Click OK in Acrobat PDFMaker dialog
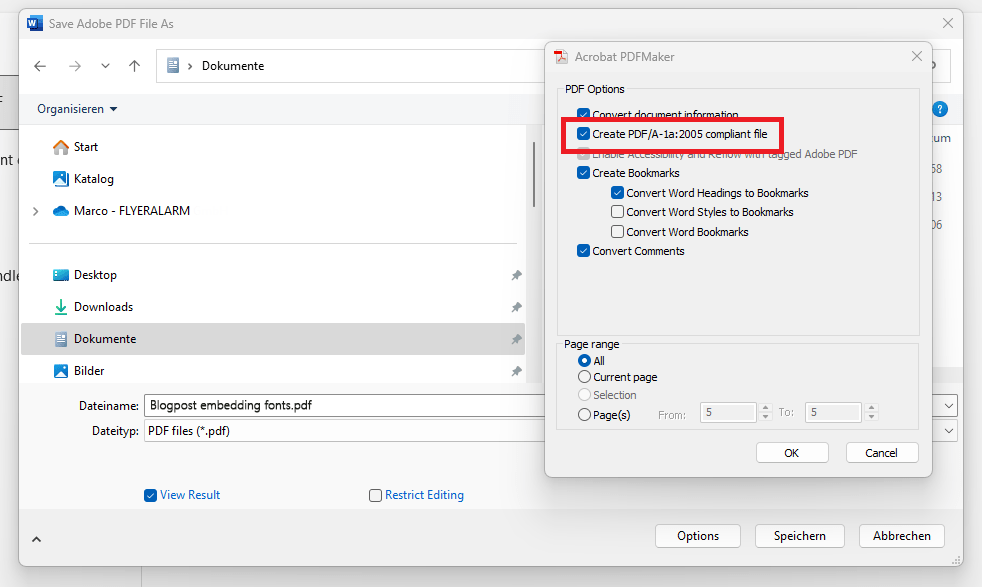982x587 pixels. coord(792,453)
